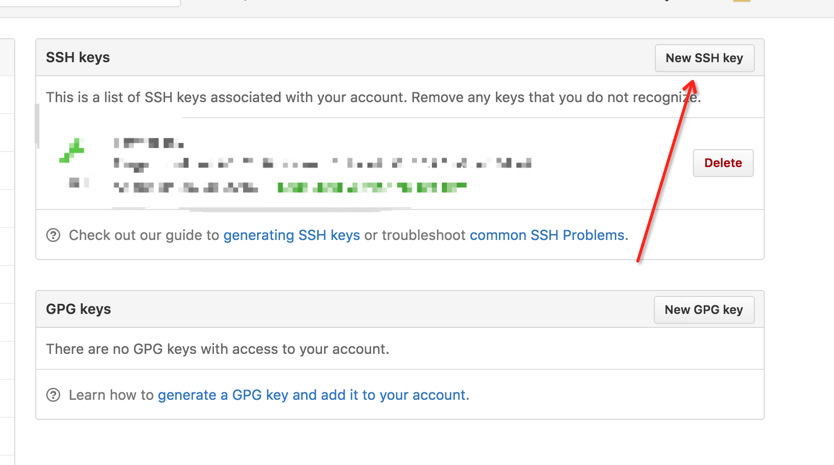Click the small gray badge under the key icon
This screenshot has width=834, height=465.
point(74,183)
